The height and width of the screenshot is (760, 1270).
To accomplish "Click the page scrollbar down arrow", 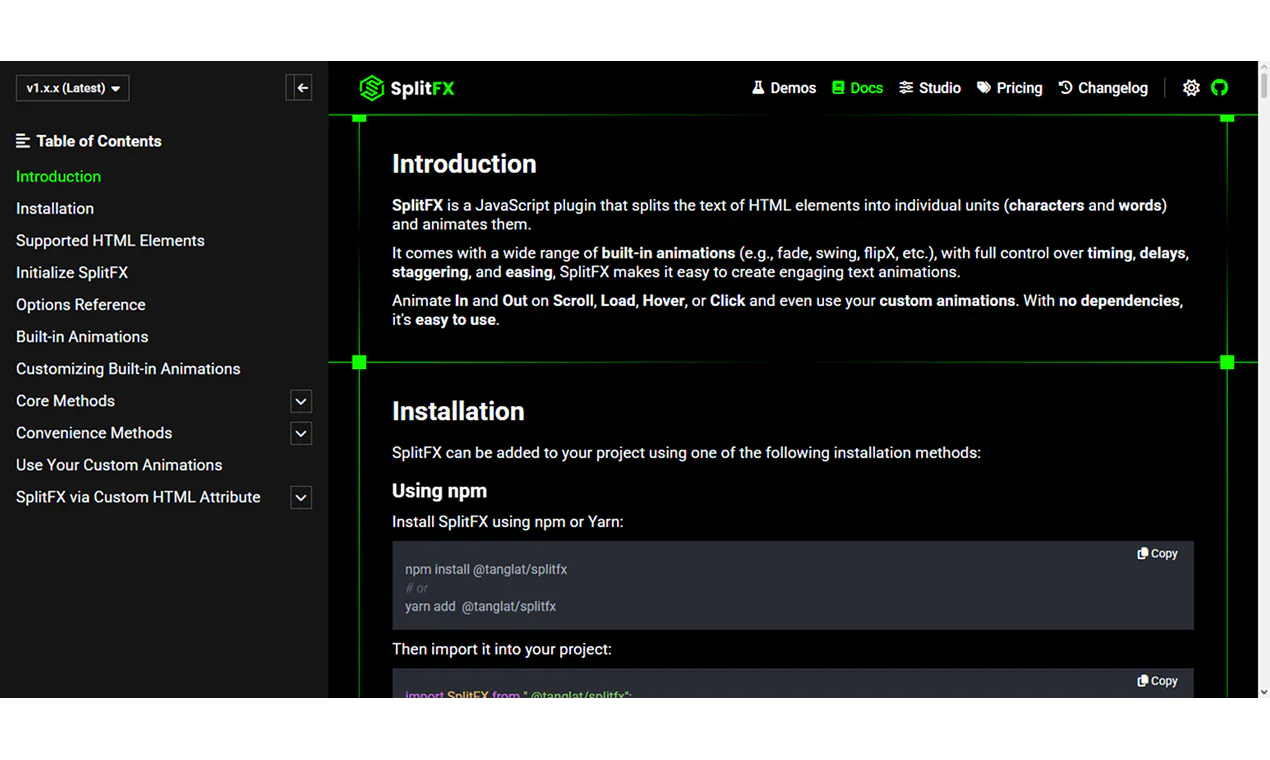I will tap(1264, 691).
